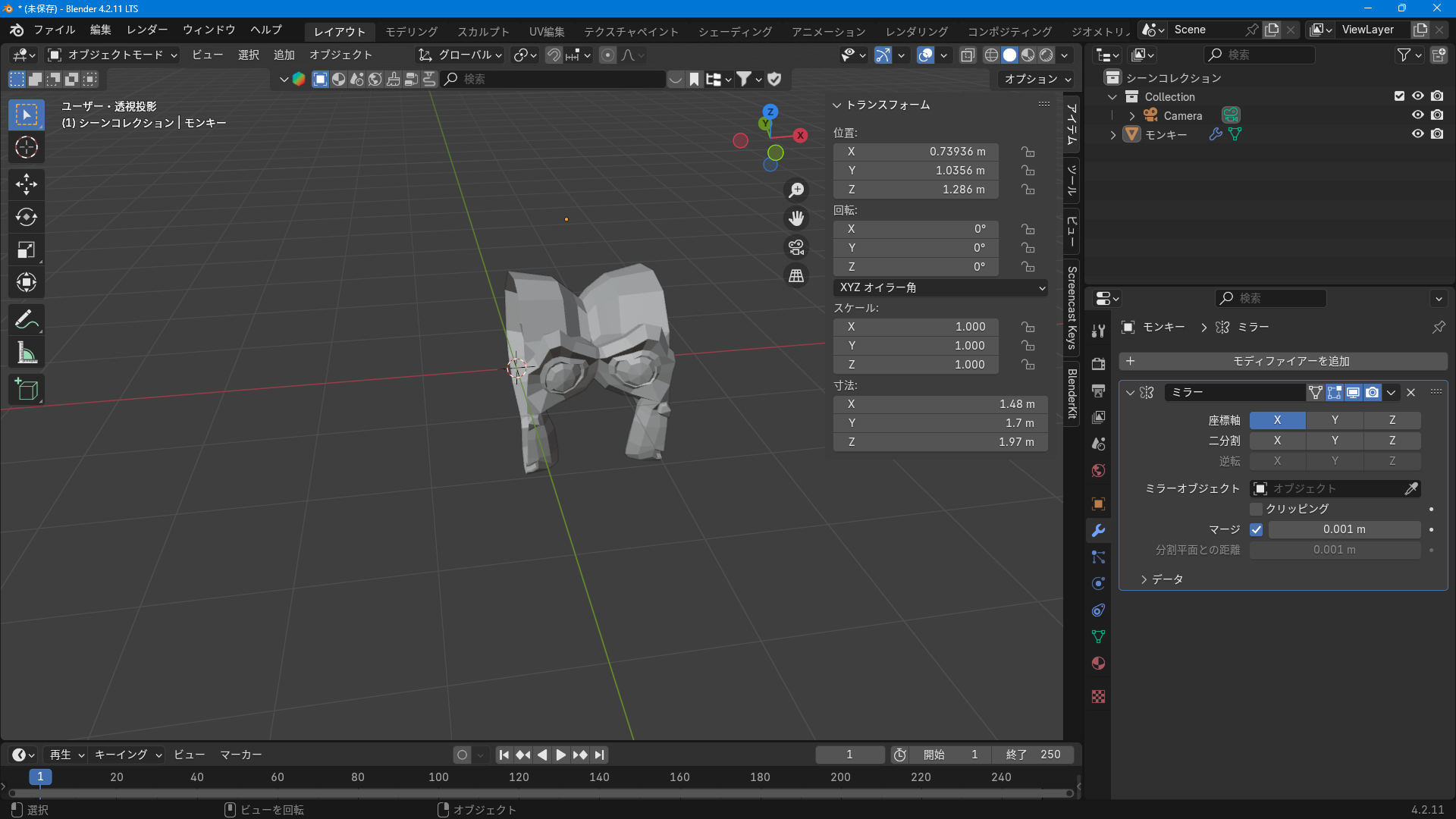This screenshot has width=1456, height=819.
Task: Uncheck the Merge checkbox
Action: [1256, 529]
